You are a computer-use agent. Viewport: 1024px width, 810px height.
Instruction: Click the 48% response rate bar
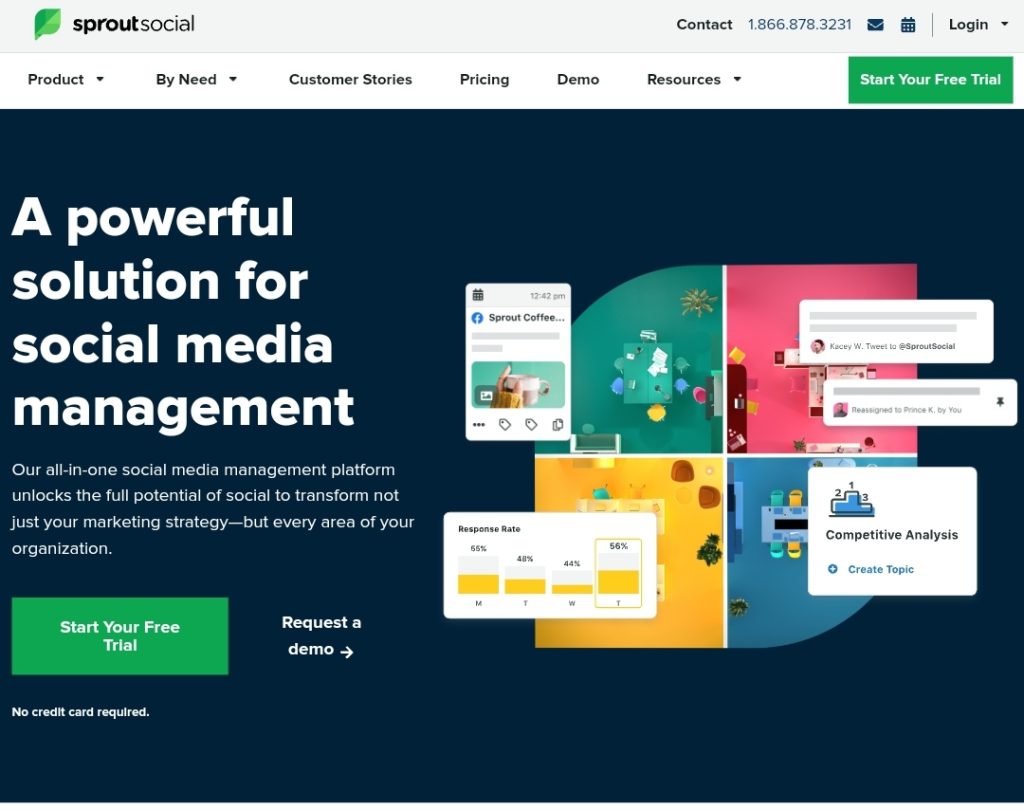click(525, 580)
